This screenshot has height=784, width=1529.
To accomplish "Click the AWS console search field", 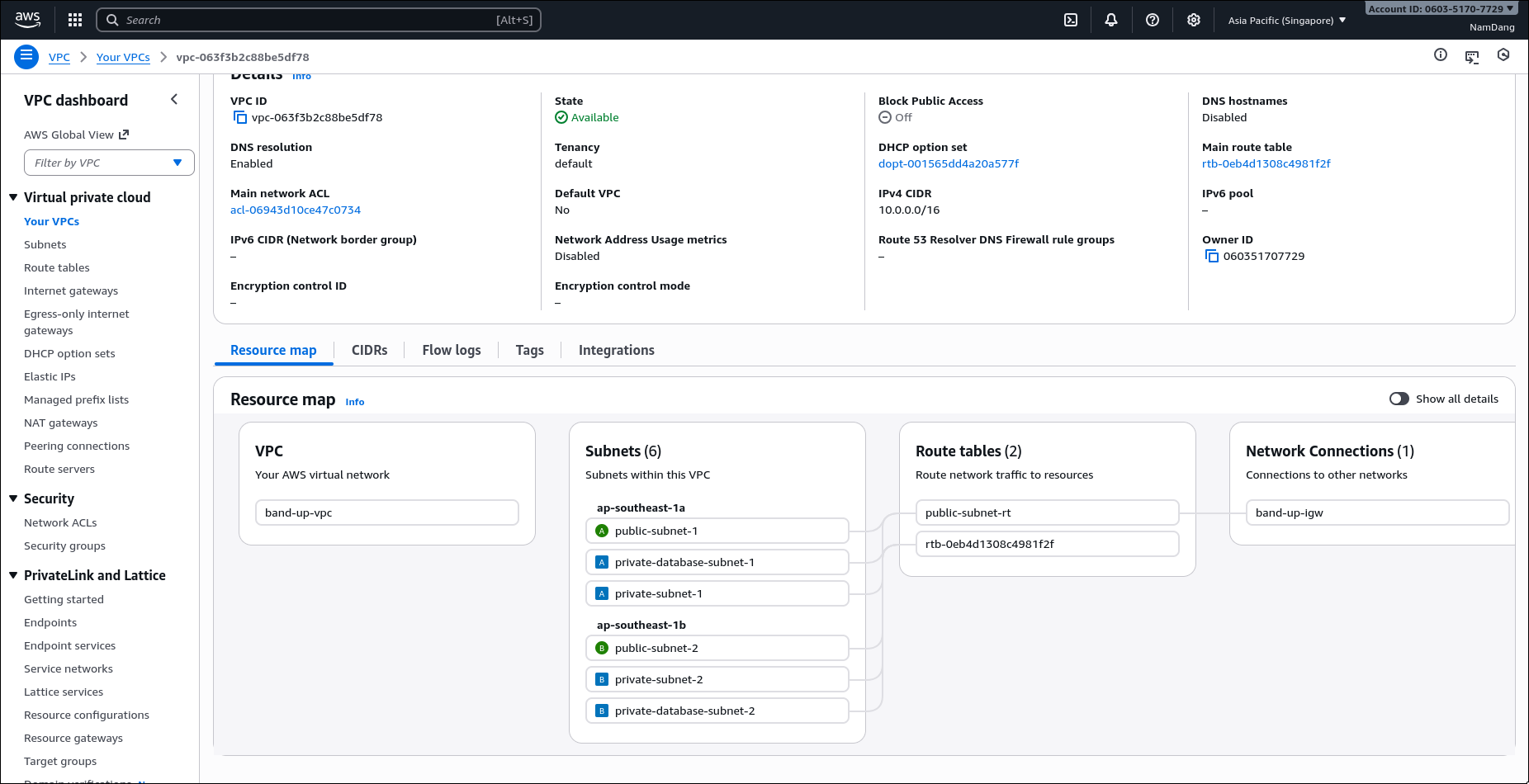I will coord(318,20).
